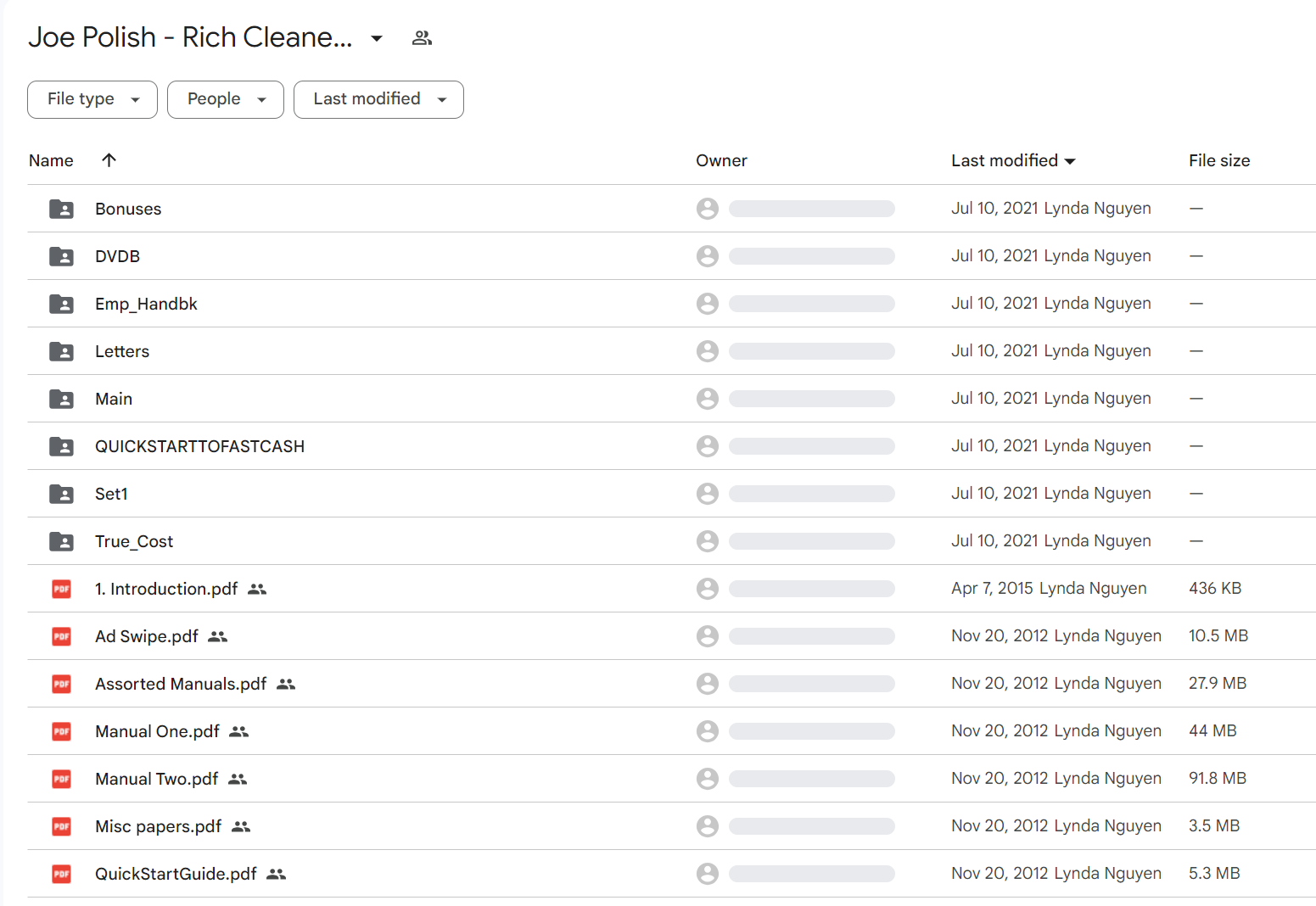Screen dimensions: 1316x906
Task: Click the File size column header
Action: 1219,160
